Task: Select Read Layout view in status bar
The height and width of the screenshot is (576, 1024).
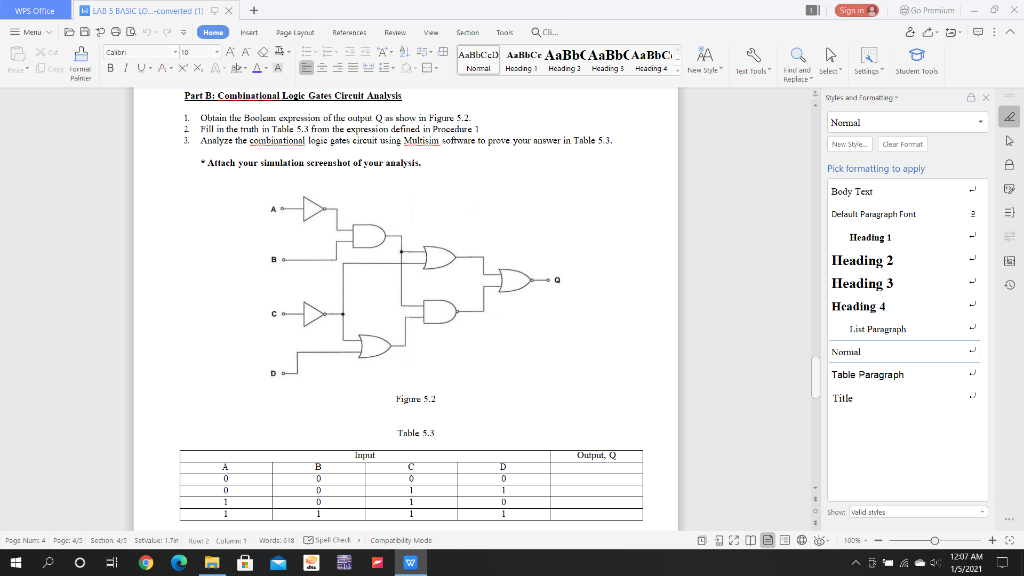Action: point(750,540)
